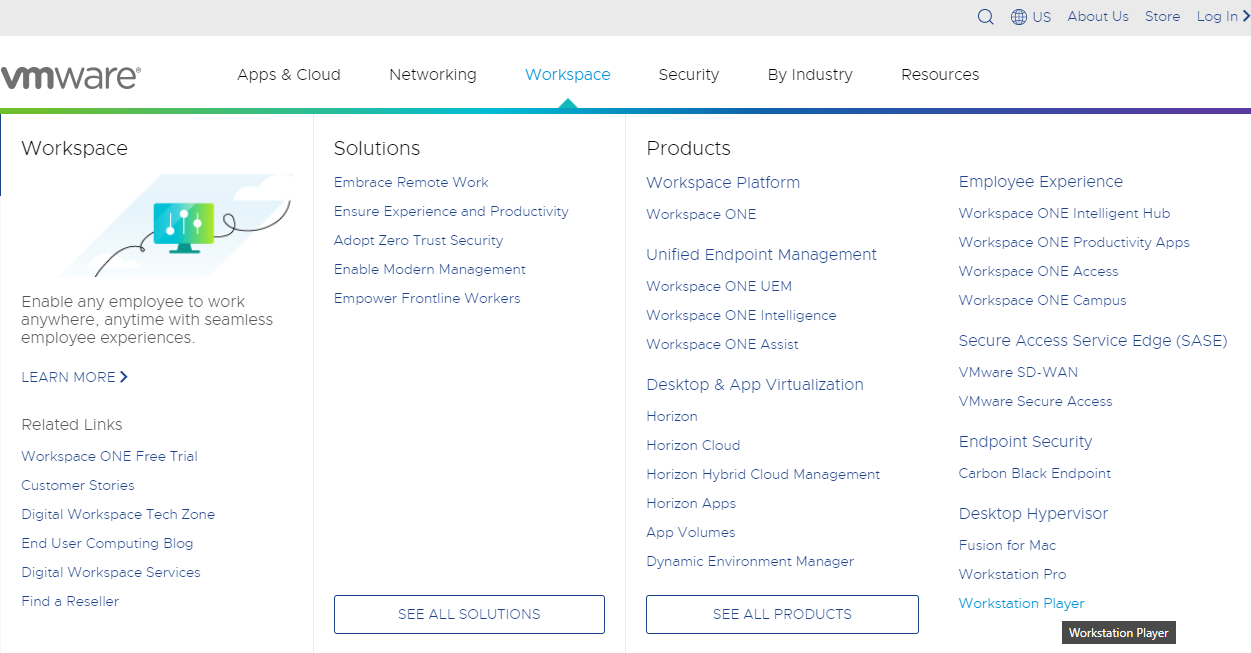Open Horizon Hybrid Cloud Management
This screenshot has height=653, width=1251.
click(x=763, y=474)
